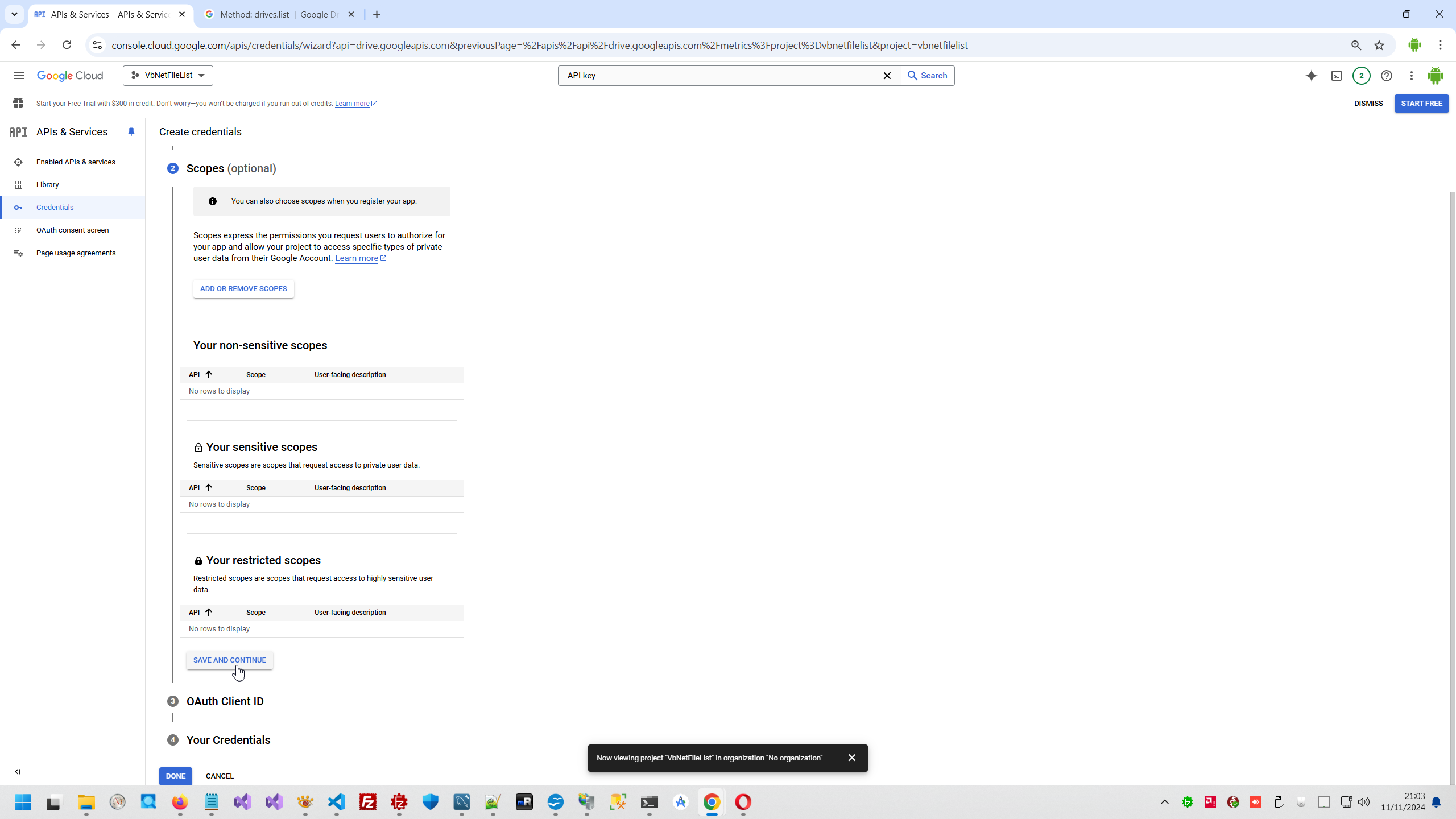Expand the Your Credentials step
The width and height of the screenshot is (1456, 819).
point(228,740)
